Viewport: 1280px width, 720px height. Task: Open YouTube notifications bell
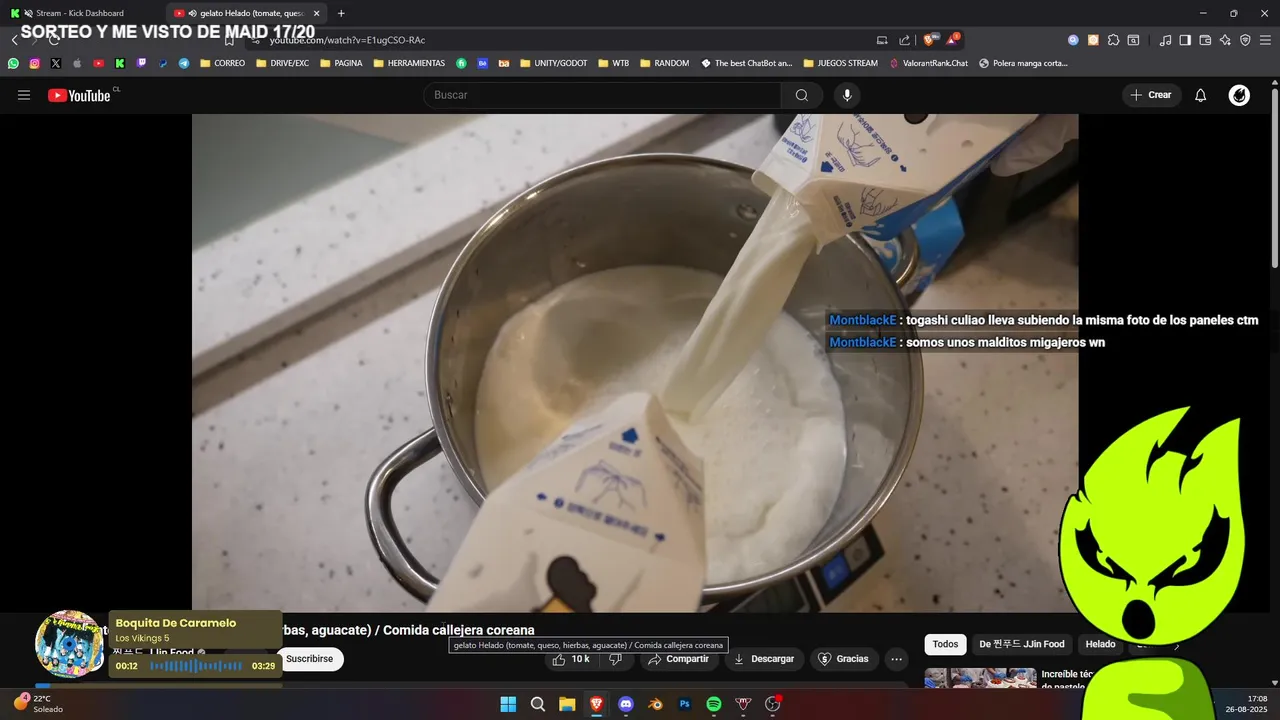pos(1201,95)
